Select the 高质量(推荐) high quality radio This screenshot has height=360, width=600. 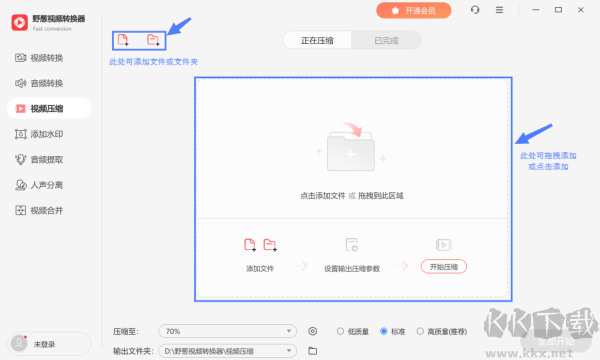(x=420, y=331)
